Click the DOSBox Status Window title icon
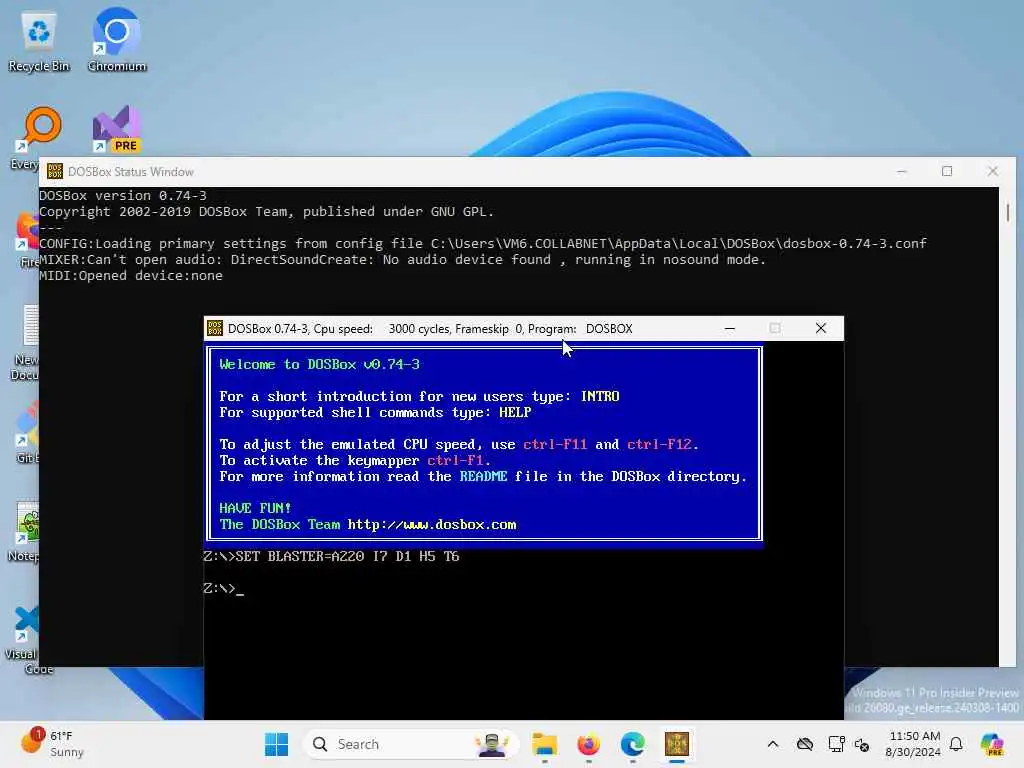1024x768 pixels. point(55,172)
